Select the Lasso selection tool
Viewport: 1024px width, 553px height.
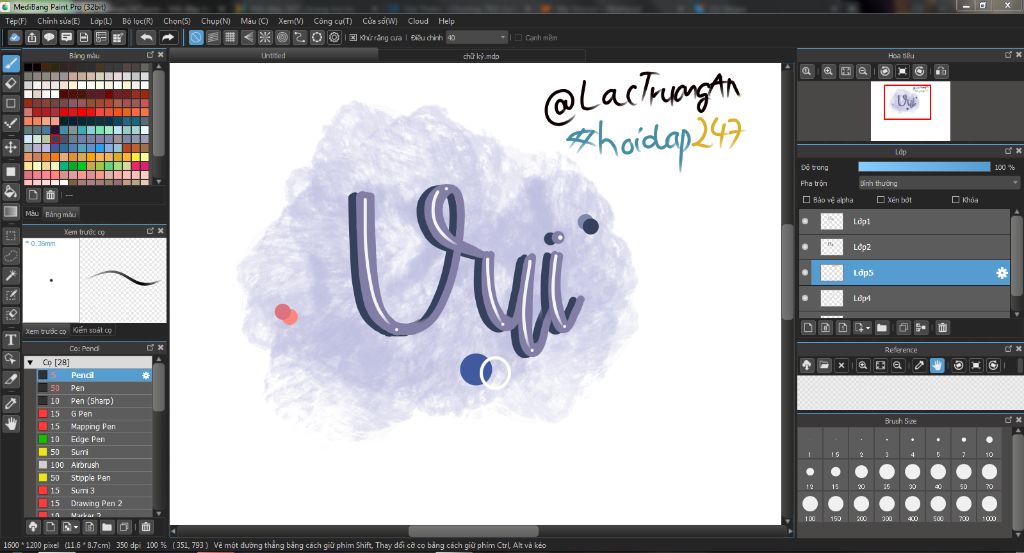[x=11, y=255]
